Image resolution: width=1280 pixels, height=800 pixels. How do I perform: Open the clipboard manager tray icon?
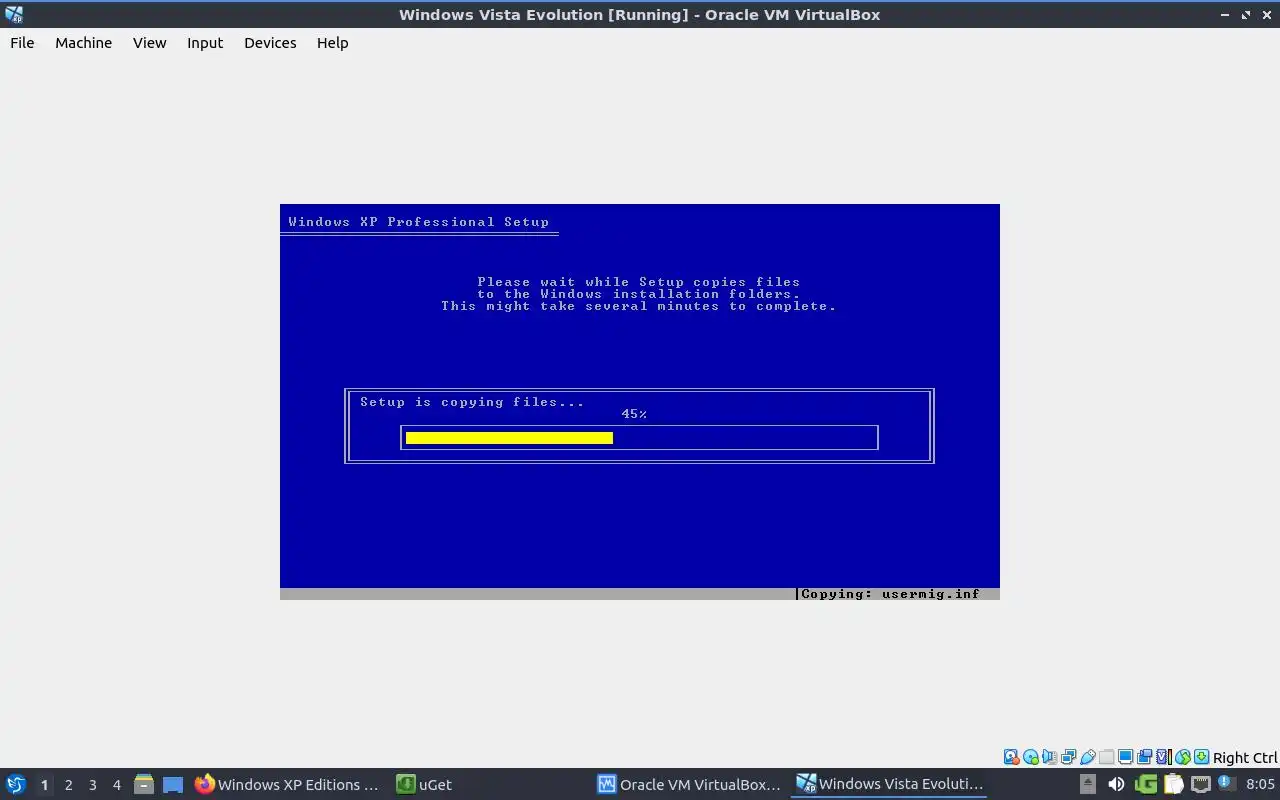(x=1173, y=784)
